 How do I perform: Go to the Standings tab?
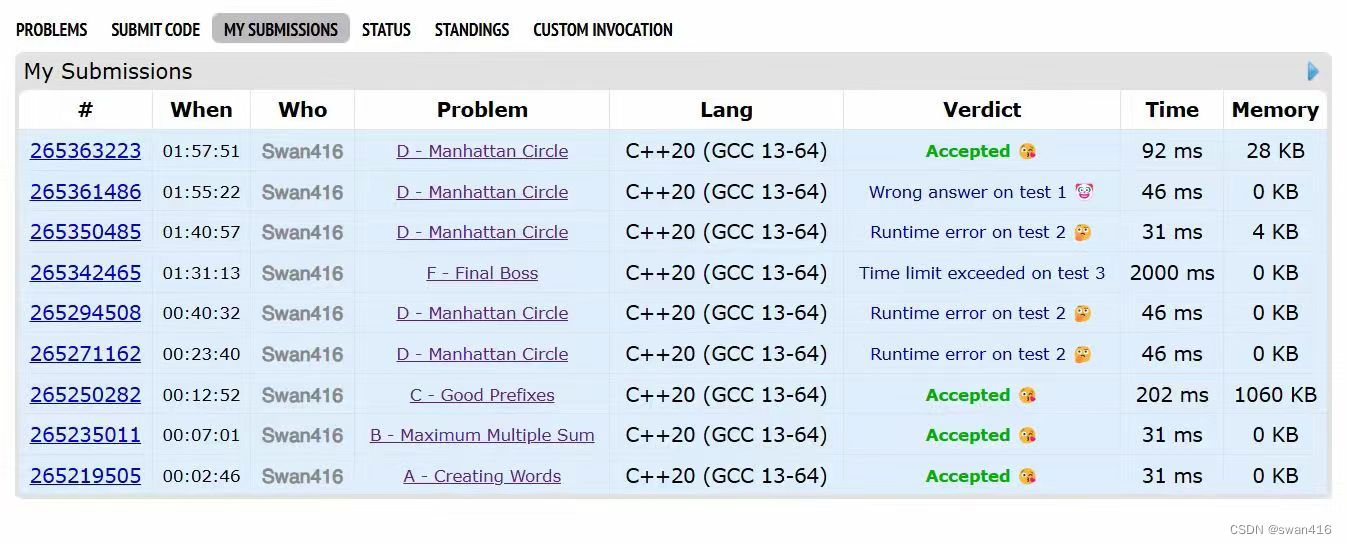pos(472,30)
